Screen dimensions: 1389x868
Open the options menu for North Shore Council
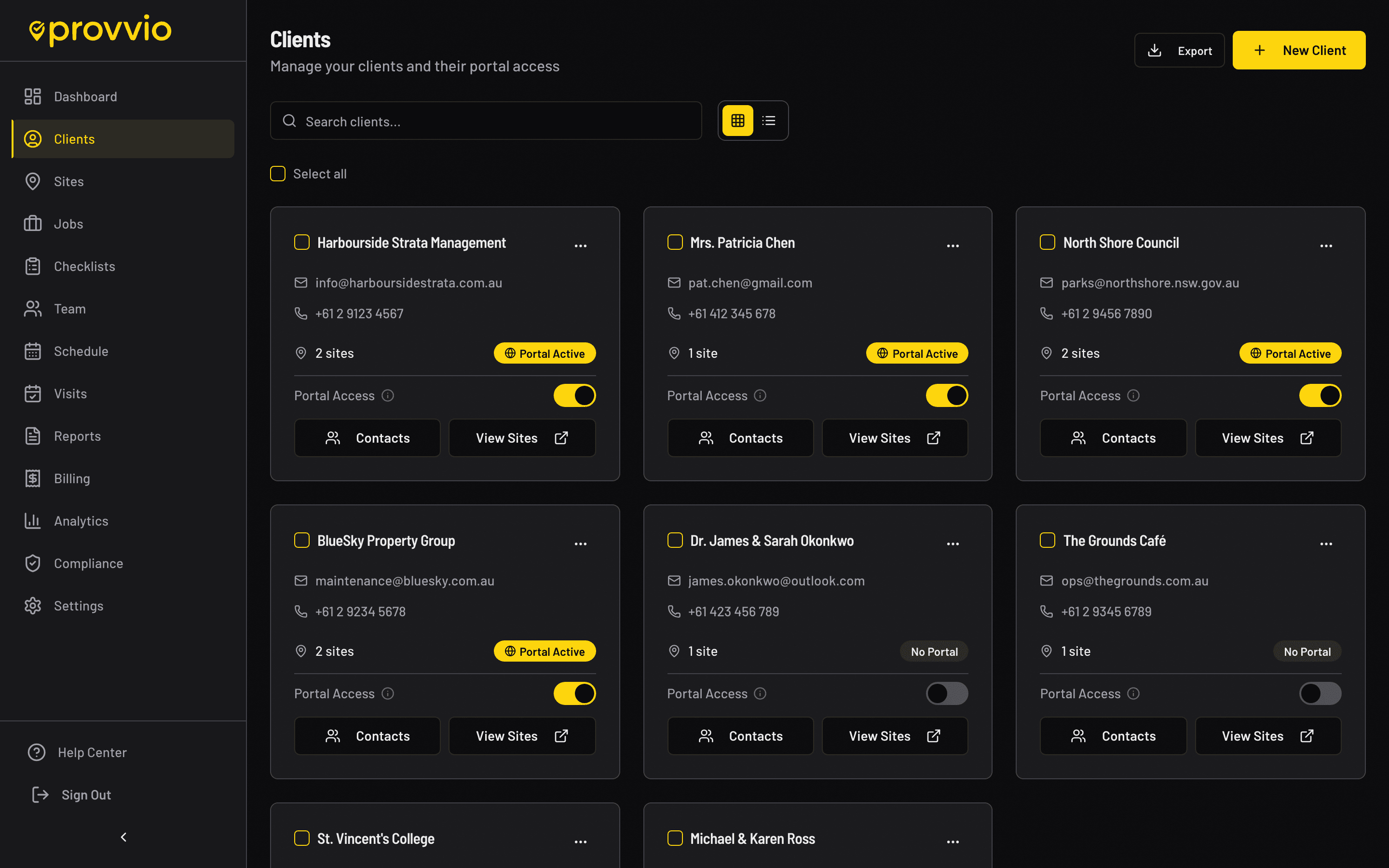pos(1326,245)
